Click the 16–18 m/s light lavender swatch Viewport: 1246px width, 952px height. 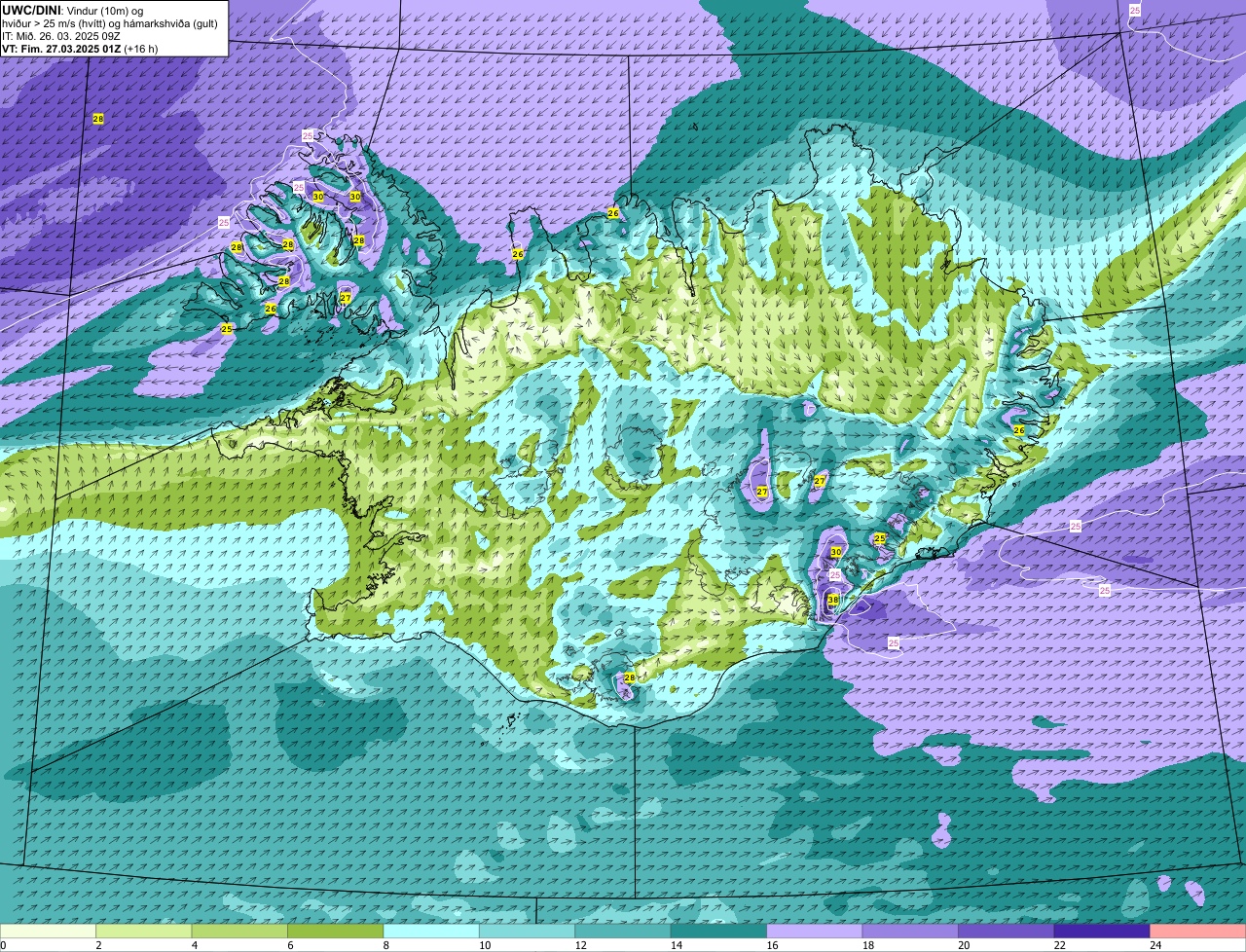[x=815, y=931]
